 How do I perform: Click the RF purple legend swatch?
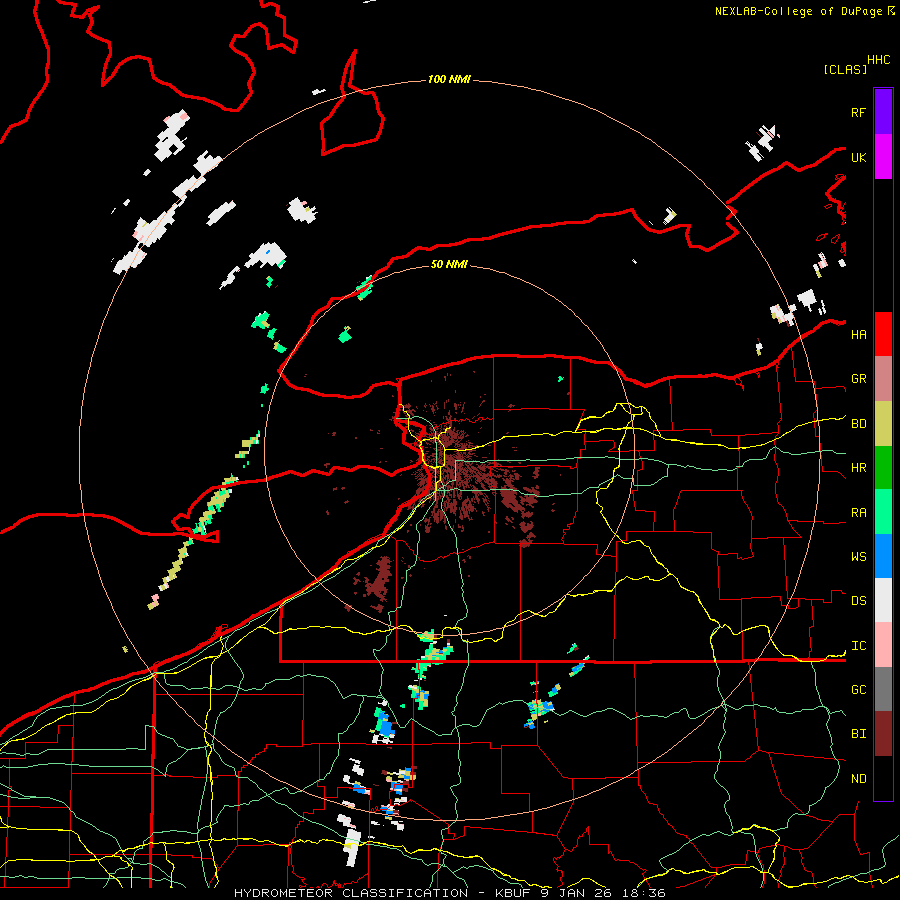pyautogui.click(x=883, y=112)
